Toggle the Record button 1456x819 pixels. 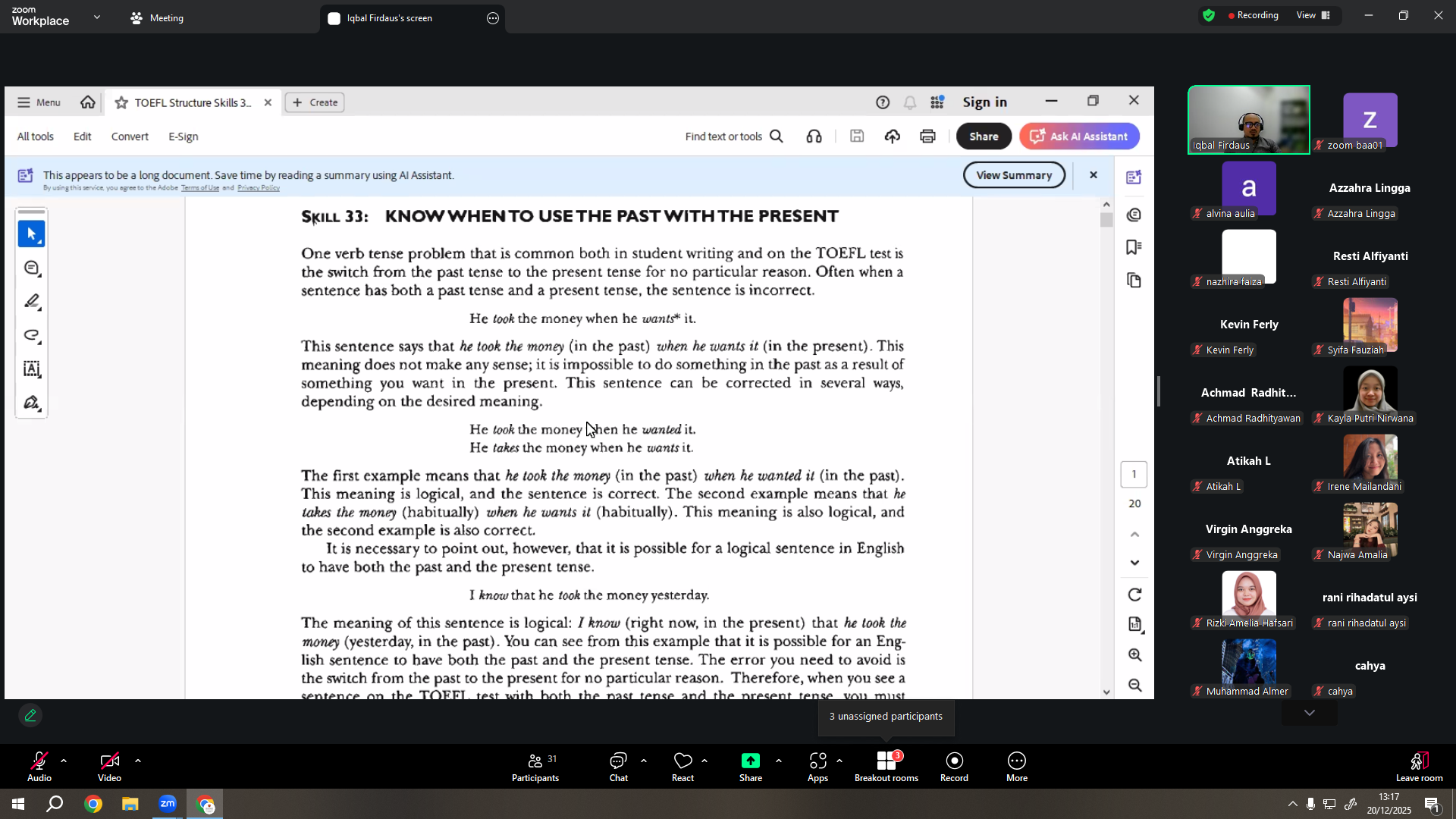click(x=954, y=767)
